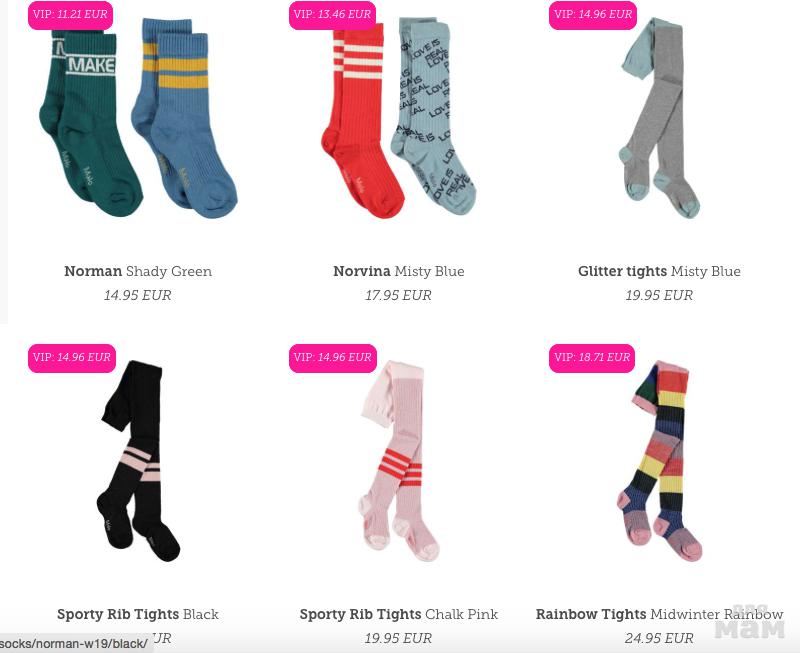Open the Norman Shady Green socks image
800x653 pixels.
[x=138, y=118]
